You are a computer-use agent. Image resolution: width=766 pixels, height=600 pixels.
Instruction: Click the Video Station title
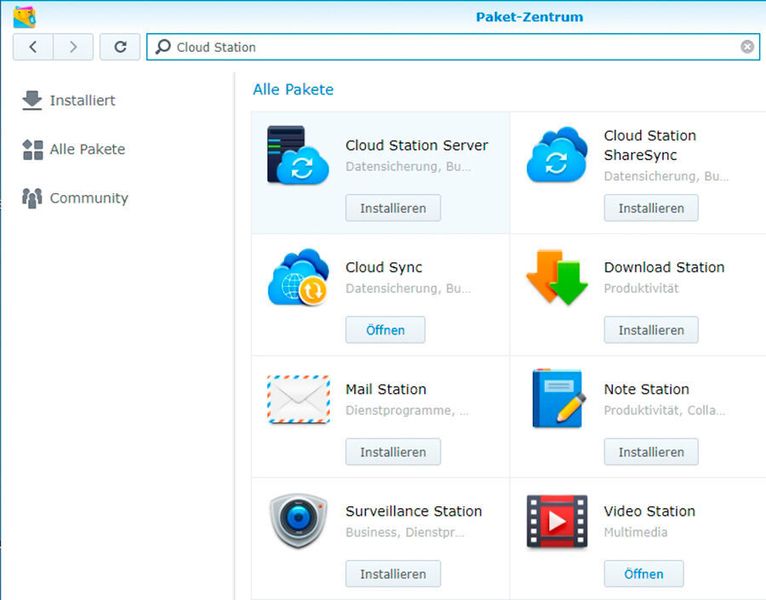pos(649,511)
